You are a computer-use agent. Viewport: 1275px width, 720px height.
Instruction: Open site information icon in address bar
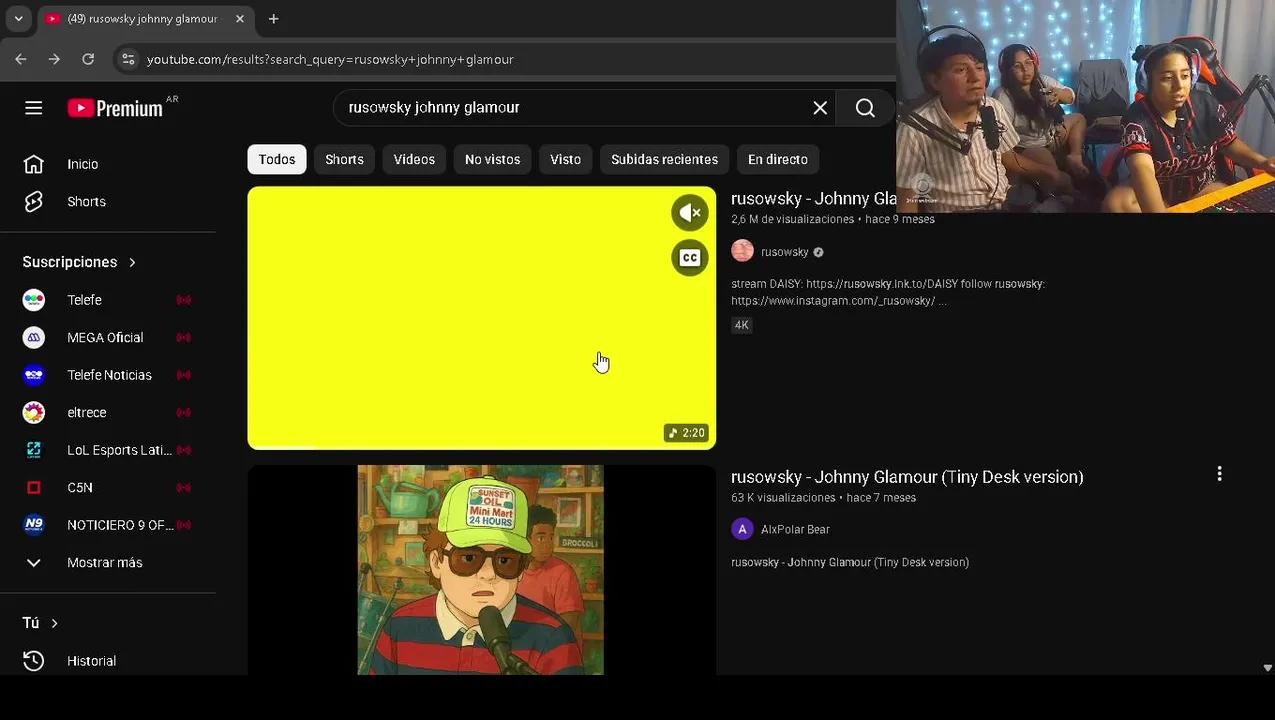point(128,60)
